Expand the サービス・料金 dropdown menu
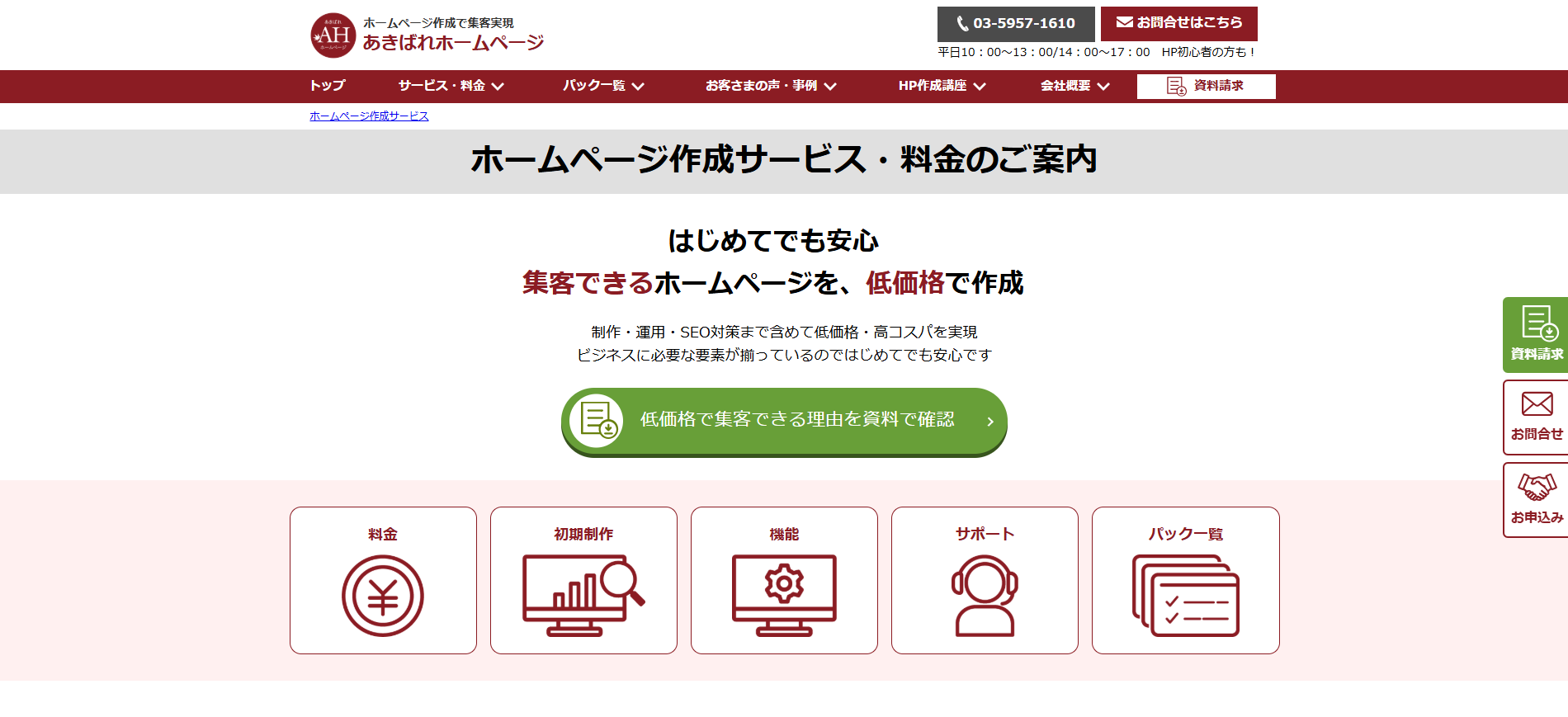 [451, 86]
